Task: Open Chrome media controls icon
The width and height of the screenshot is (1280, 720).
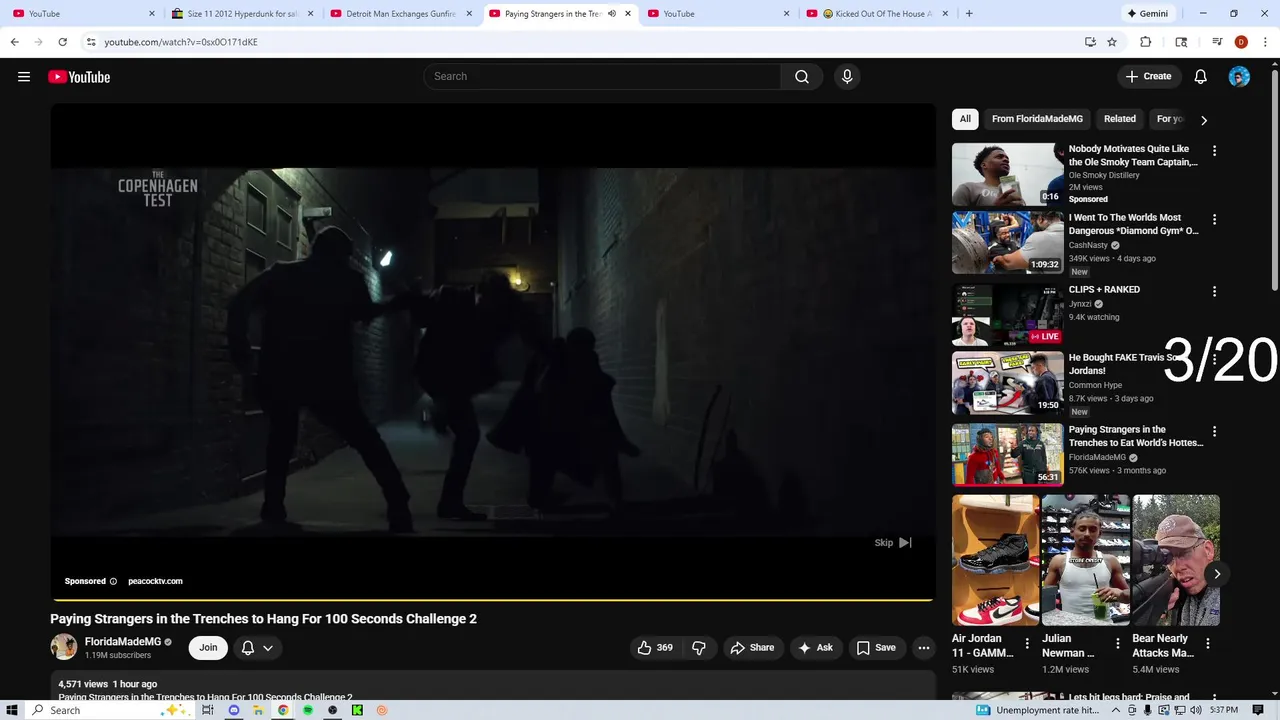Action: point(1217,42)
